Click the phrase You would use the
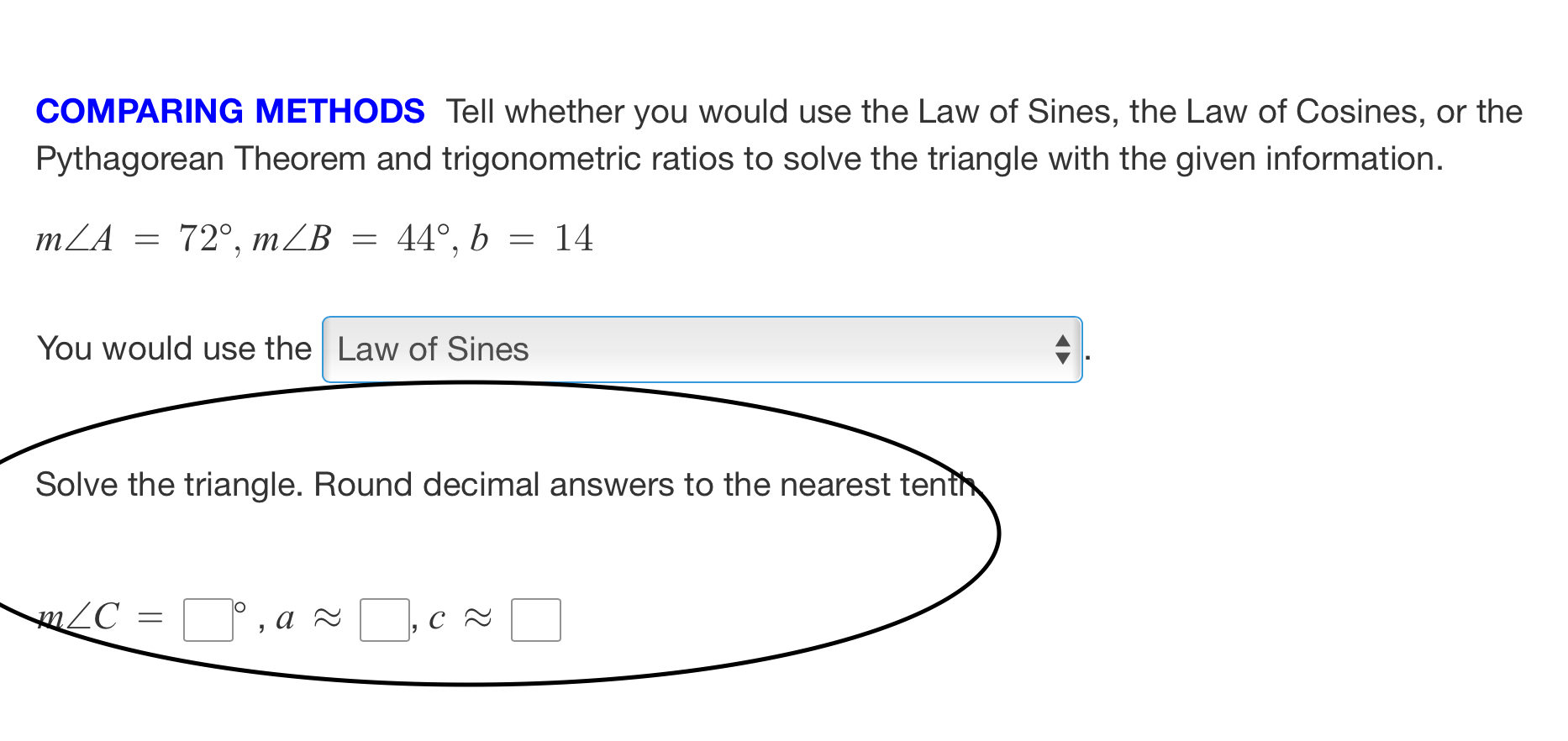The image size is (1568, 741). click(x=172, y=348)
